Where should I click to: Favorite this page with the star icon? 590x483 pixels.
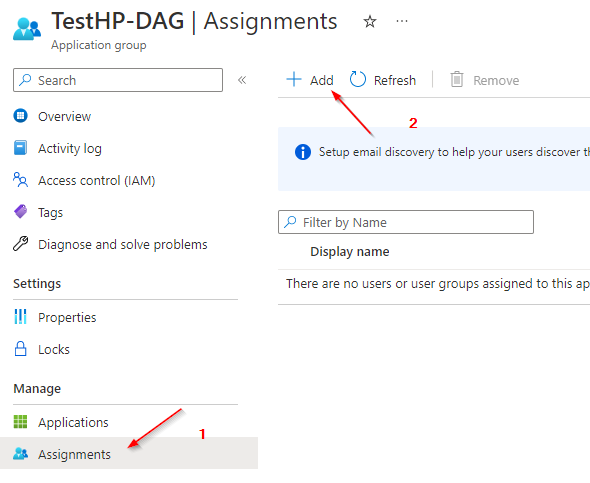coord(370,21)
